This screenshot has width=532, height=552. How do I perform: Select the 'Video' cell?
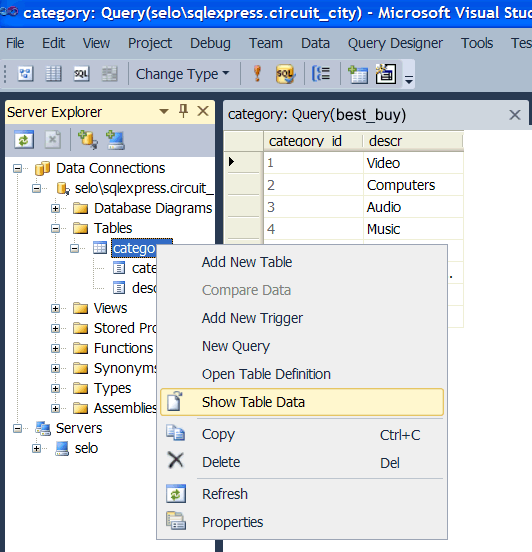pos(413,163)
